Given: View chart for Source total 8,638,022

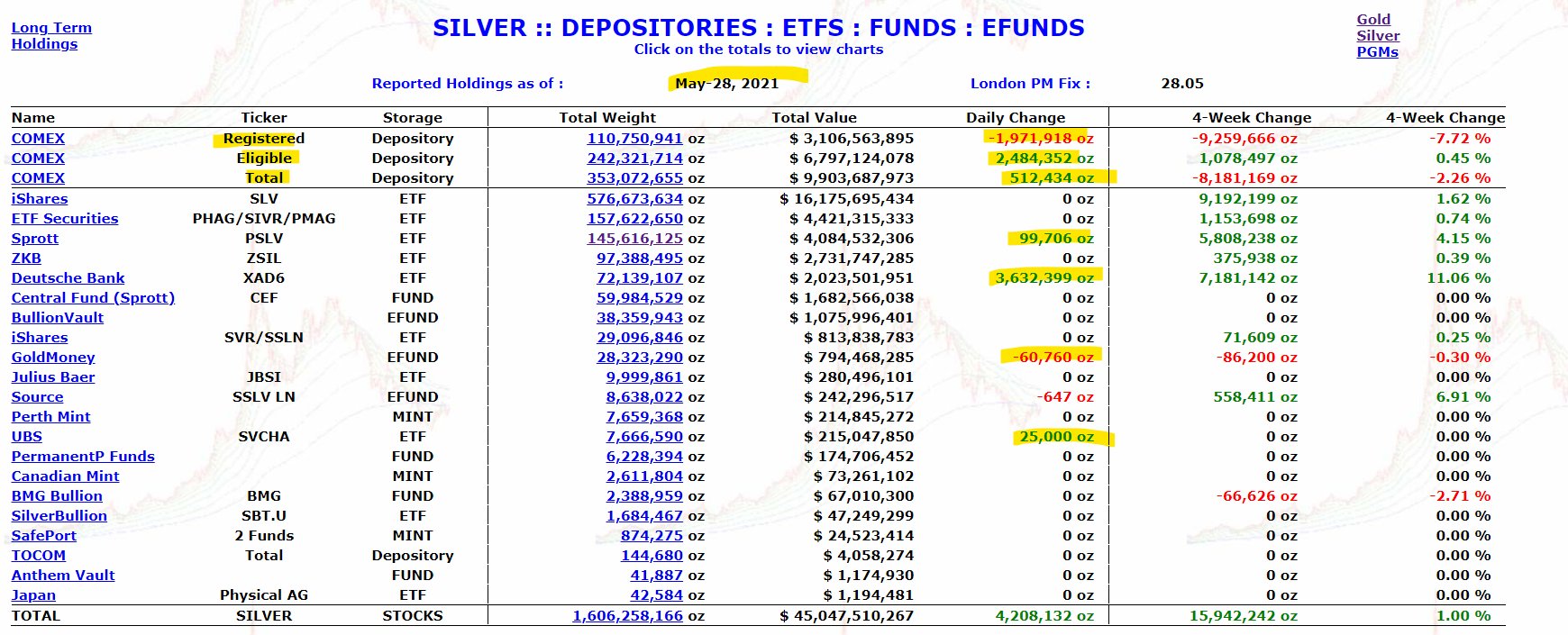Looking at the screenshot, I should pos(645,397).
